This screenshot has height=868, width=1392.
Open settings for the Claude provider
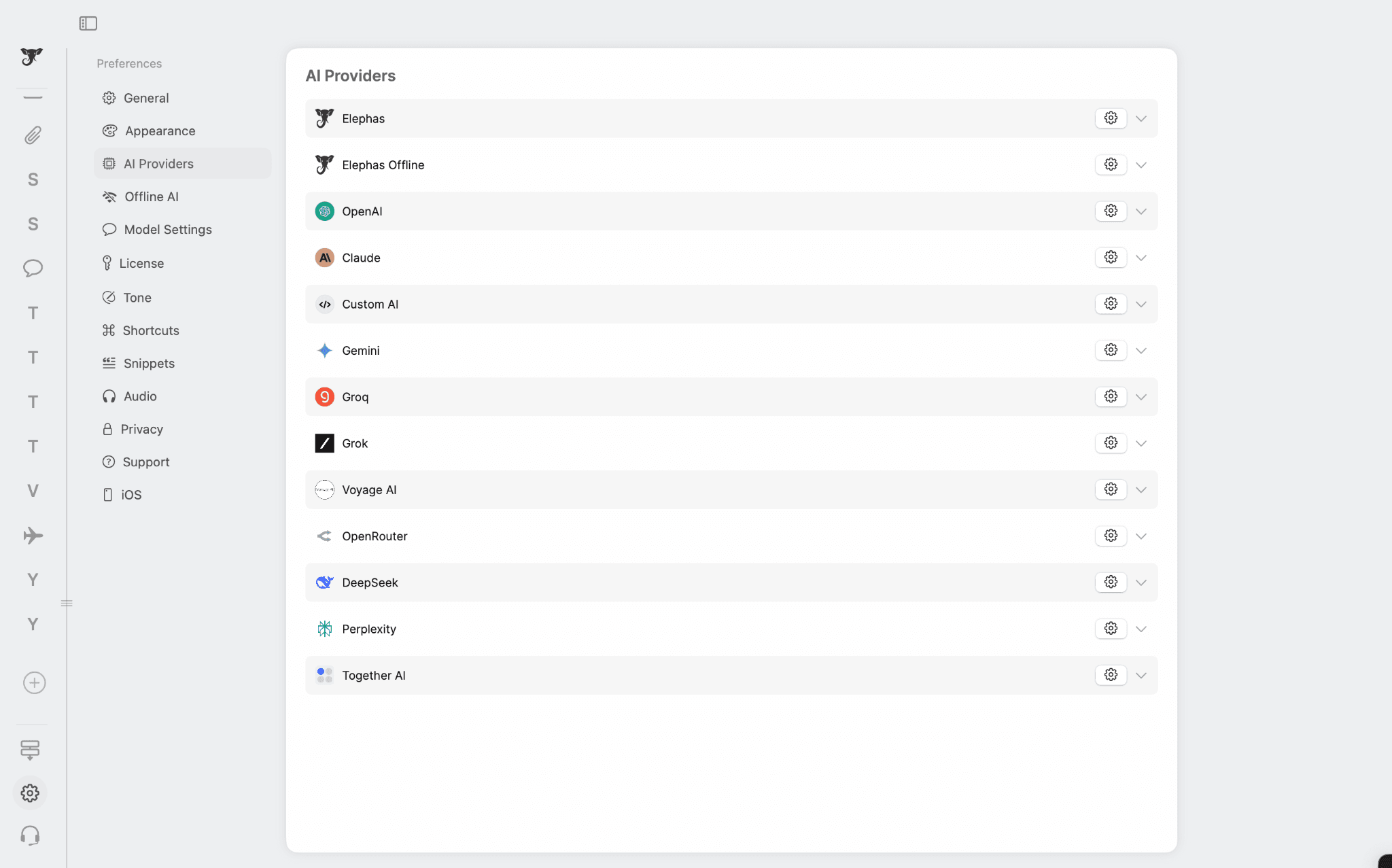coord(1111,257)
